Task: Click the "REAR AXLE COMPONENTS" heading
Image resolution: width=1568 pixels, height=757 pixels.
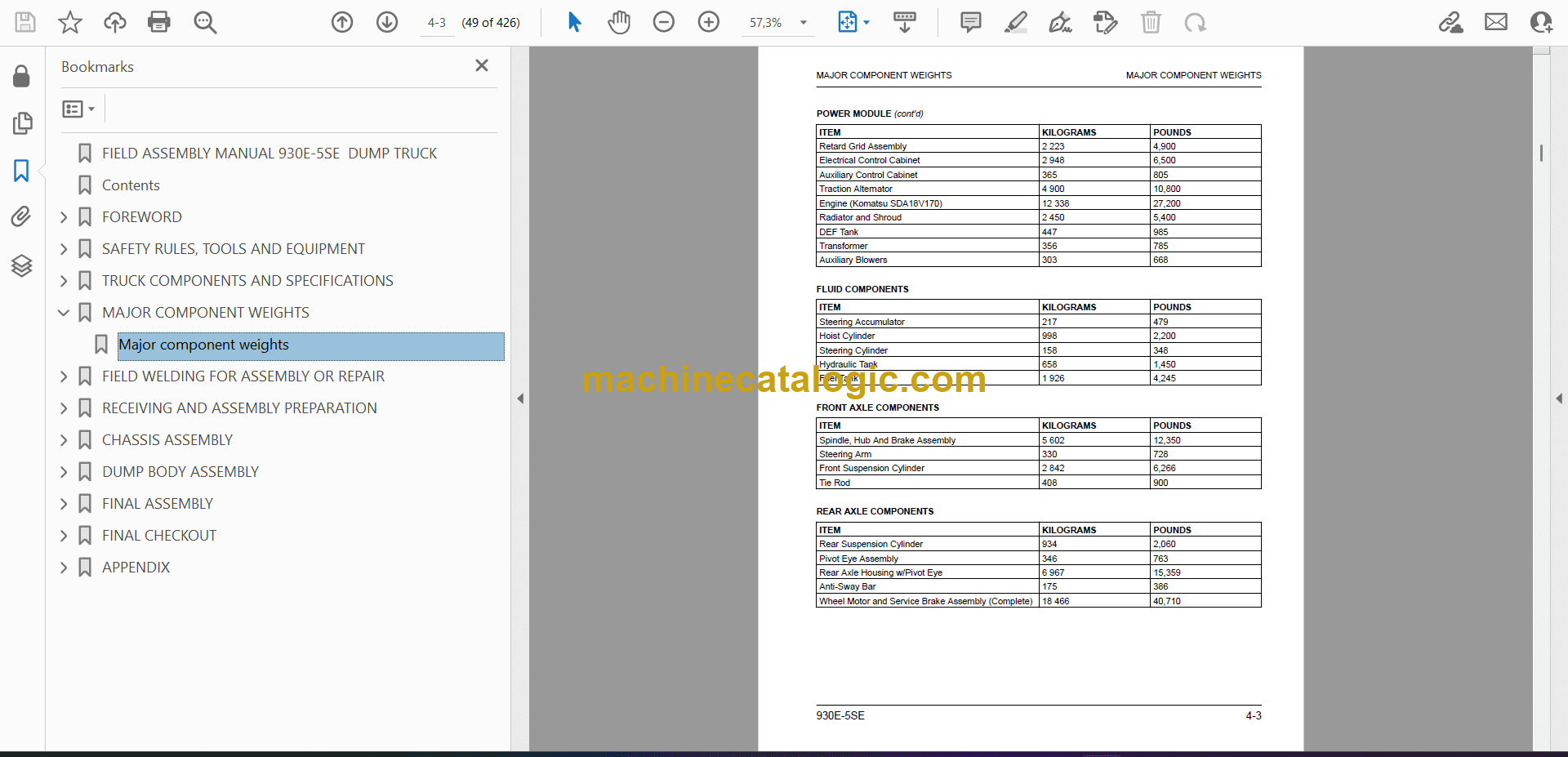Action: [x=875, y=511]
